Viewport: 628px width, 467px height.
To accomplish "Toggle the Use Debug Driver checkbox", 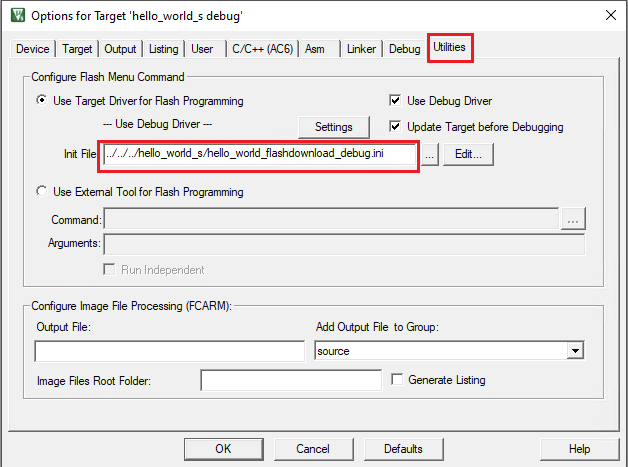I will (x=396, y=101).
